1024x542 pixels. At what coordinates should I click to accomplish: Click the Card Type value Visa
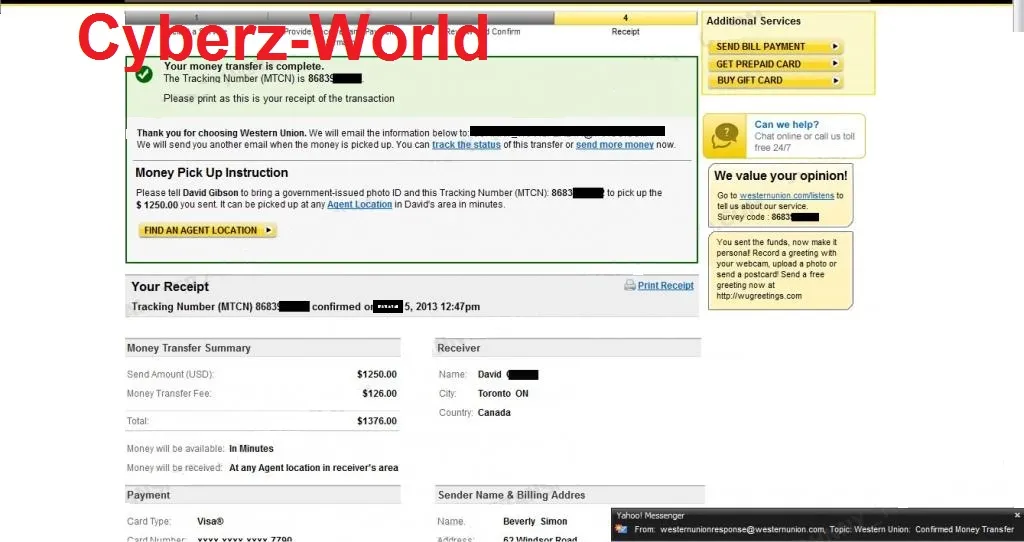click(210, 521)
